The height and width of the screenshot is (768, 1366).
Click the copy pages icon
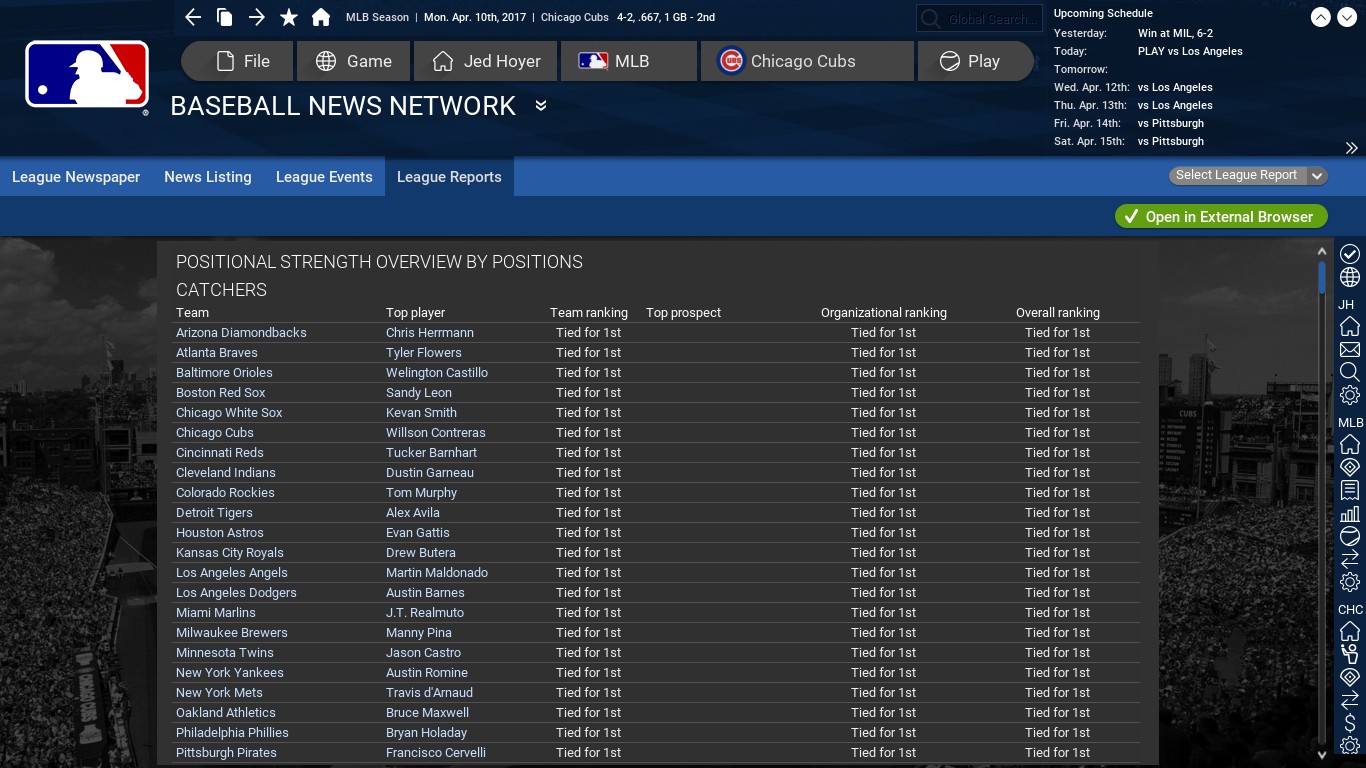(225, 17)
